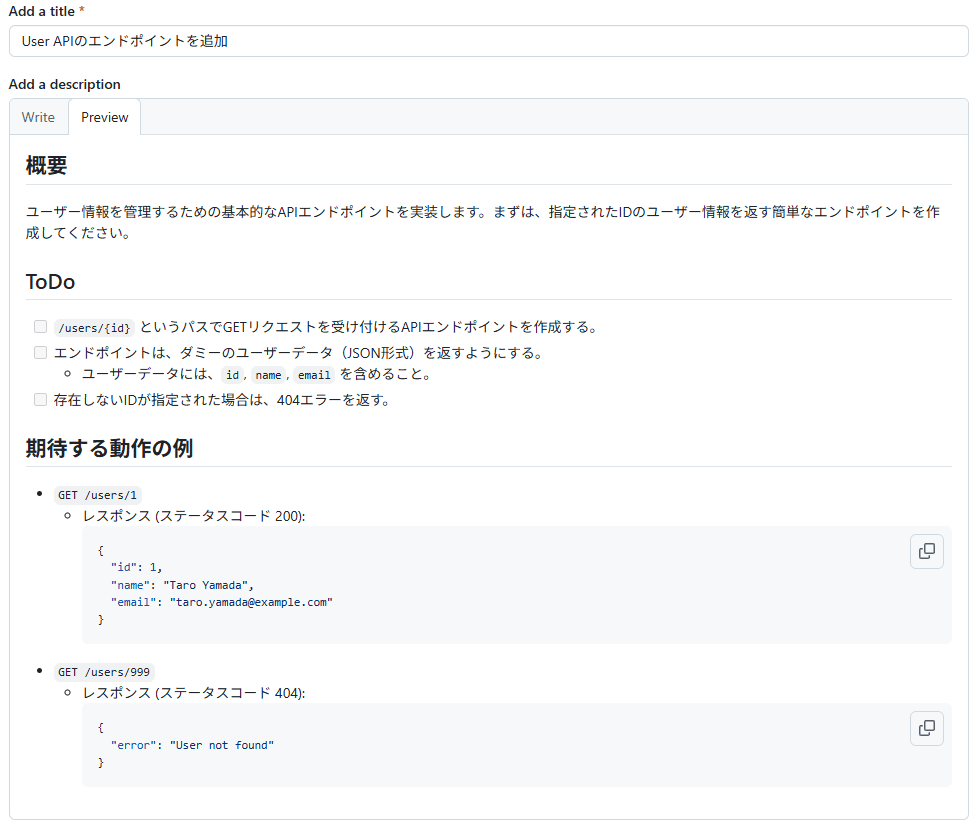
Task: Copy the 404 response JSON code block
Action: pyautogui.click(x=926, y=728)
